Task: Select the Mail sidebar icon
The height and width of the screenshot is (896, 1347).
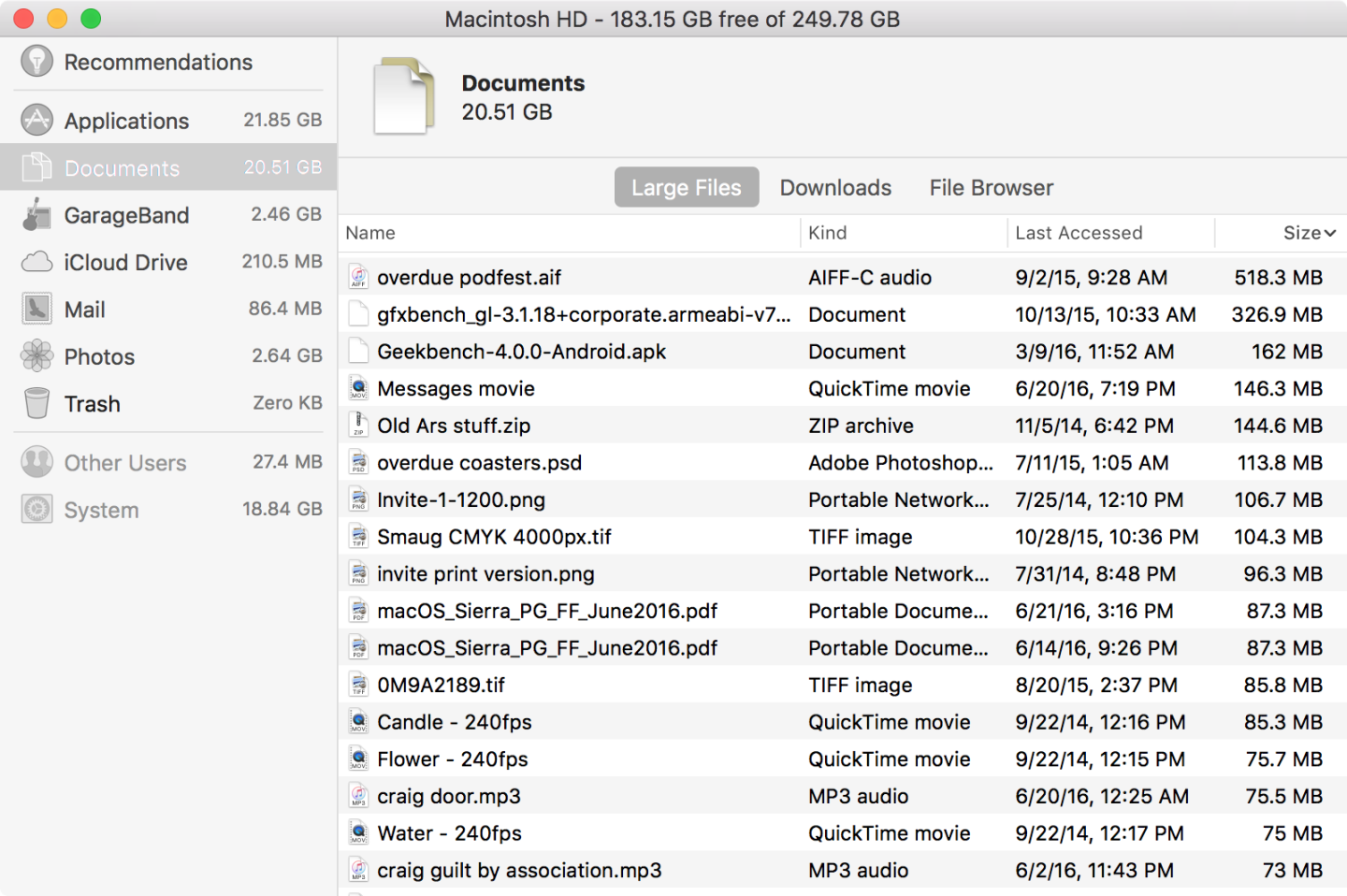Action: [36, 309]
